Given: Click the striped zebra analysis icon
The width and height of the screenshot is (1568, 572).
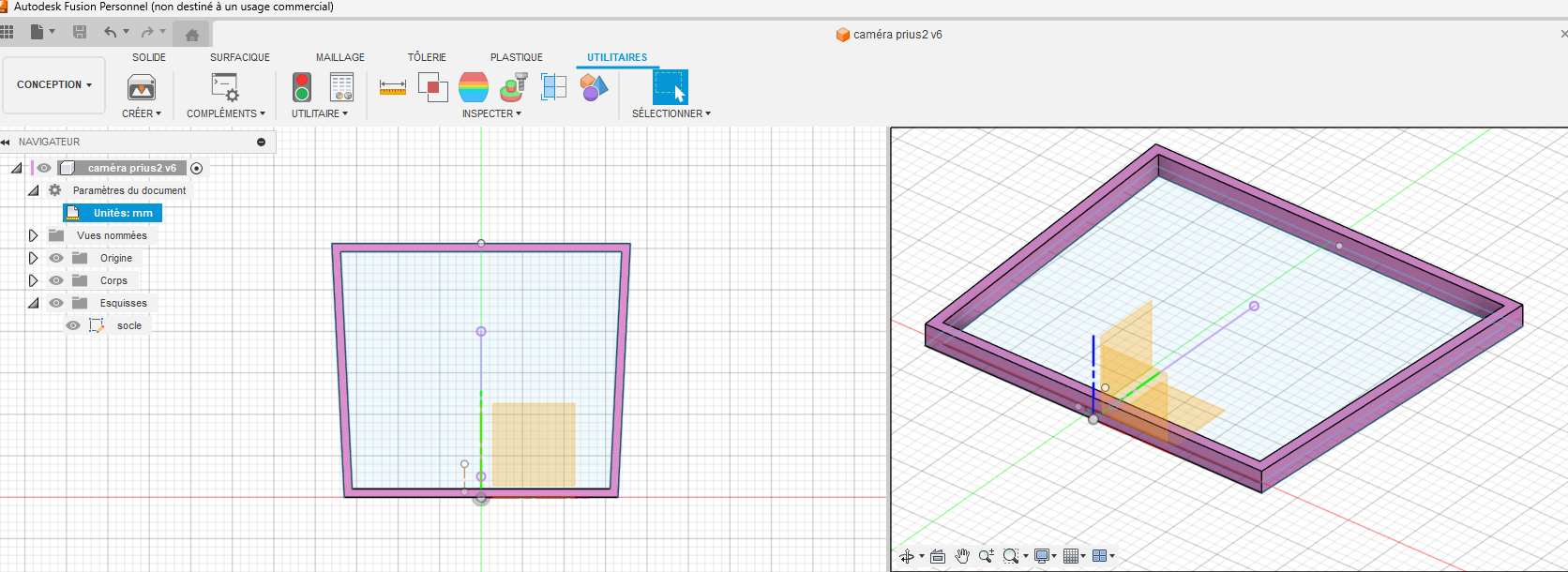Looking at the screenshot, I should pos(474,87).
